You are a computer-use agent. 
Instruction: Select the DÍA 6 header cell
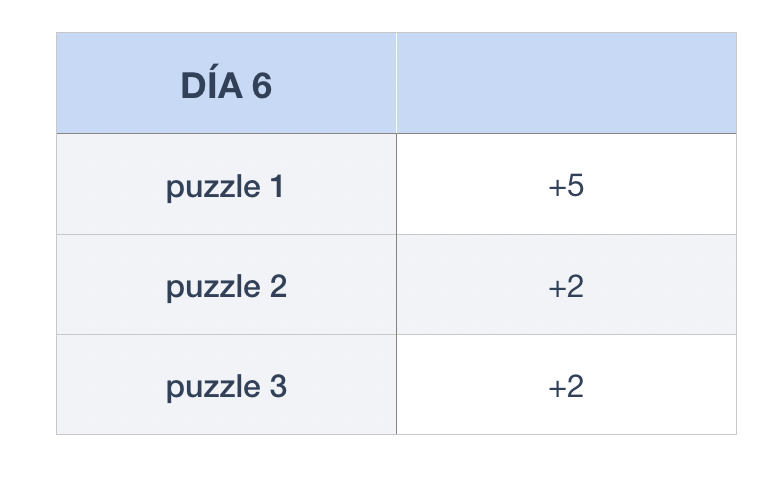click(x=226, y=85)
